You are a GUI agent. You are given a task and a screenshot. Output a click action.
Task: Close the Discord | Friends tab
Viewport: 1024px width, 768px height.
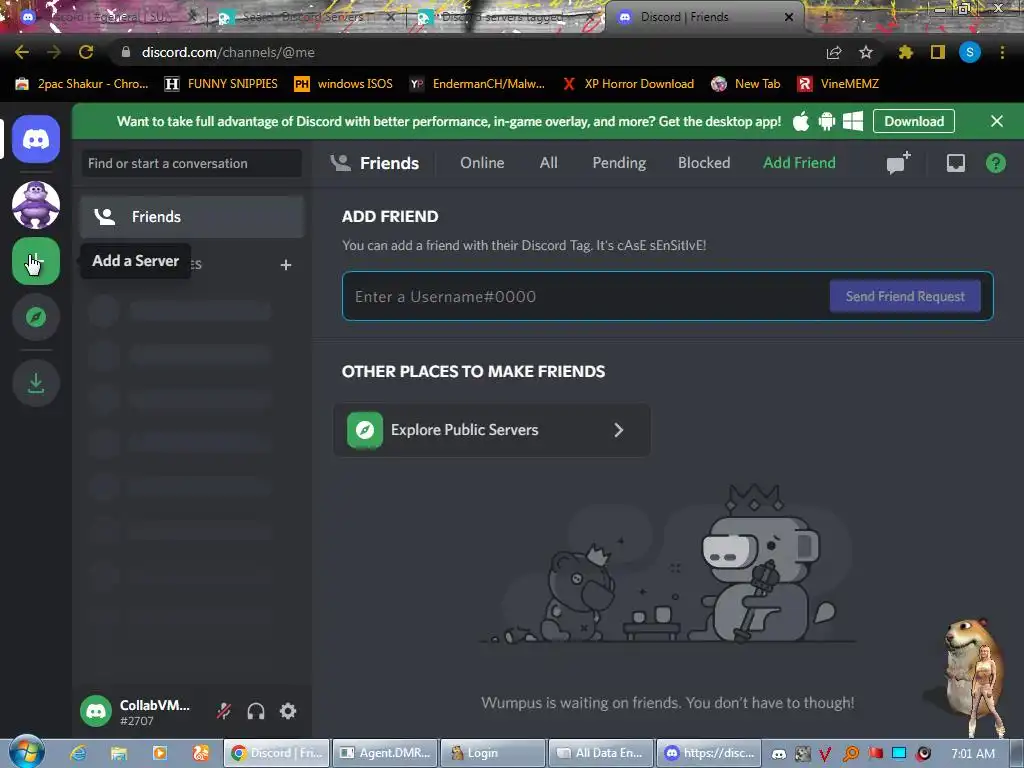click(x=789, y=17)
